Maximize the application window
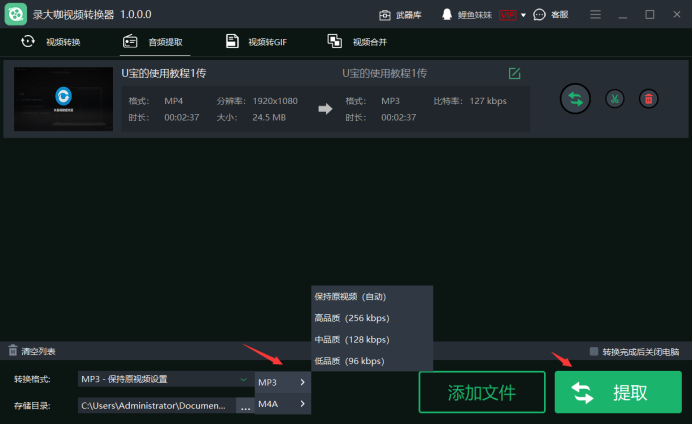This screenshot has height=424, width=693. [x=650, y=15]
